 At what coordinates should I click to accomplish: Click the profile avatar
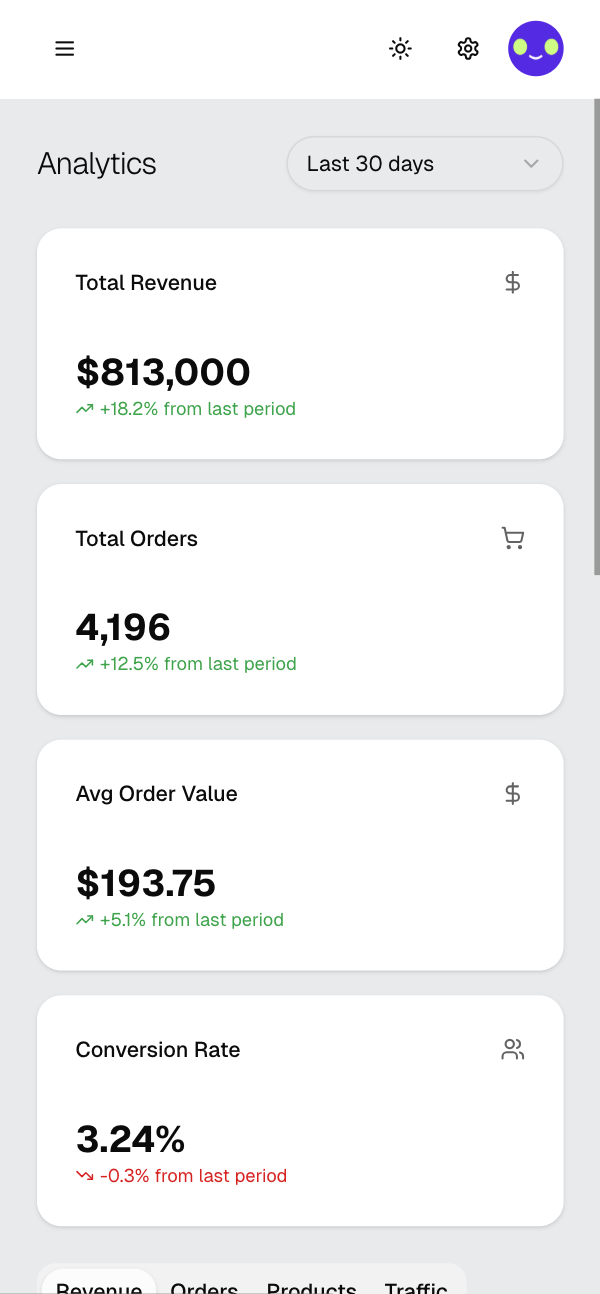pyautogui.click(x=536, y=48)
